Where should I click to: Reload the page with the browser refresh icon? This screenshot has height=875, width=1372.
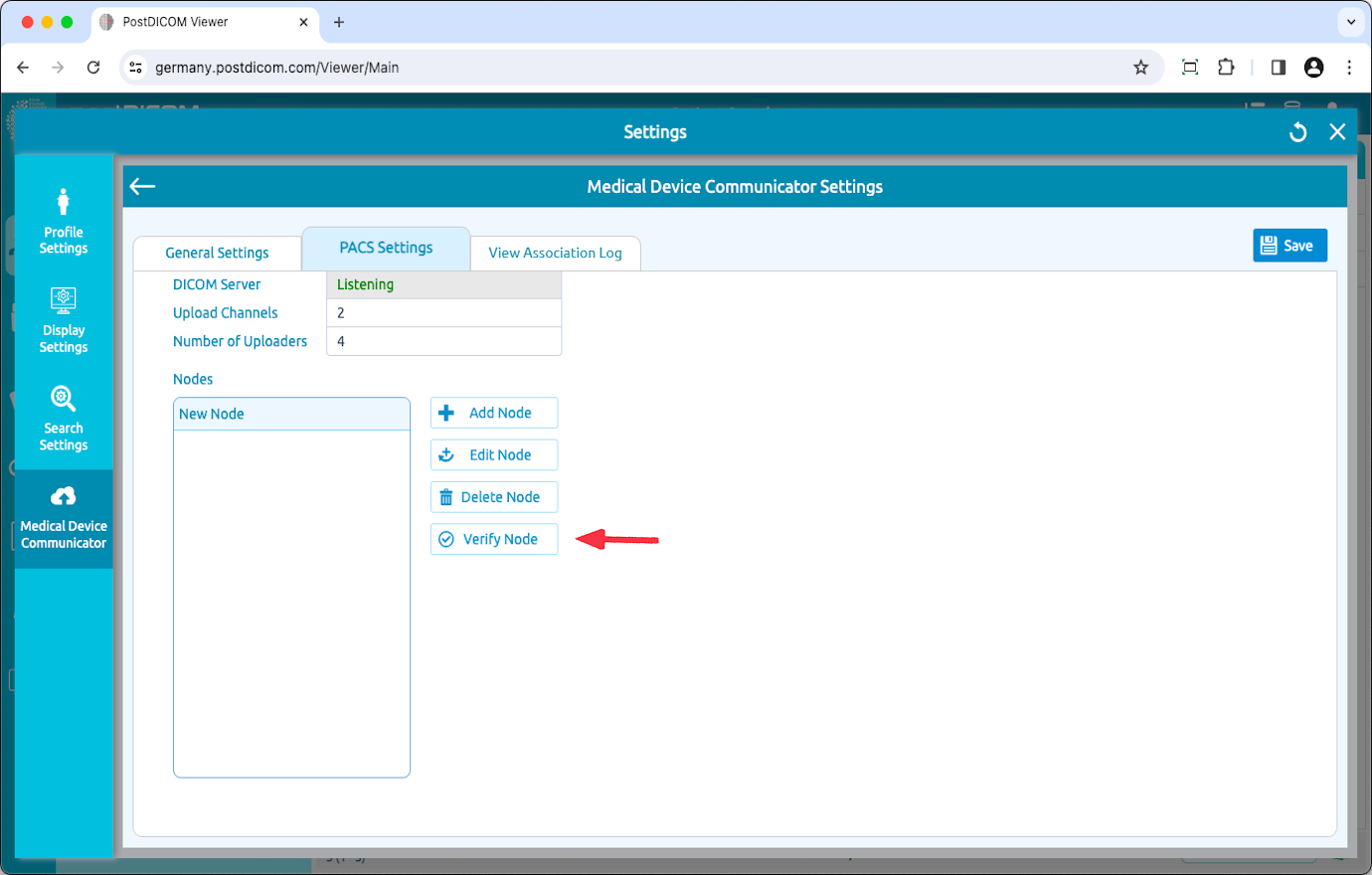(x=92, y=67)
